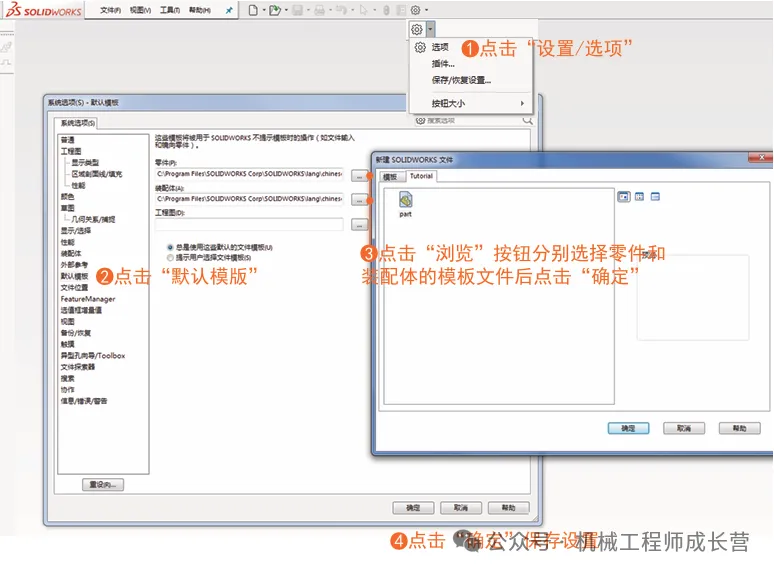Click the part template path input field

[249, 174]
